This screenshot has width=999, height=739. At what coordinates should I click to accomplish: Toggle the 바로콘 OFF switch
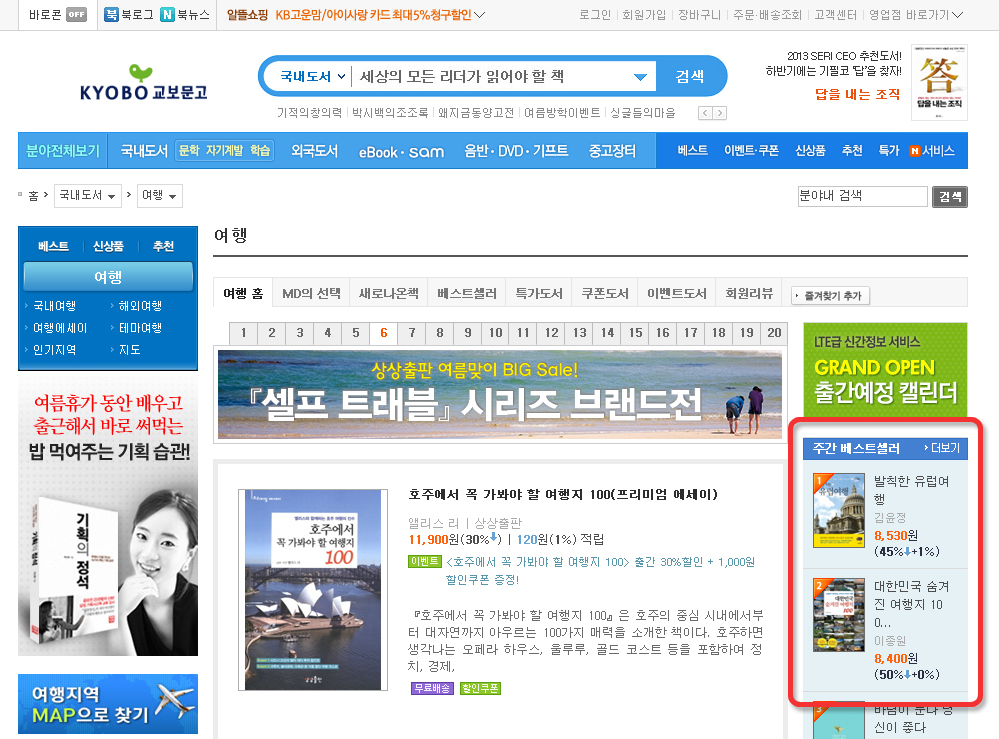(x=76, y=14)
